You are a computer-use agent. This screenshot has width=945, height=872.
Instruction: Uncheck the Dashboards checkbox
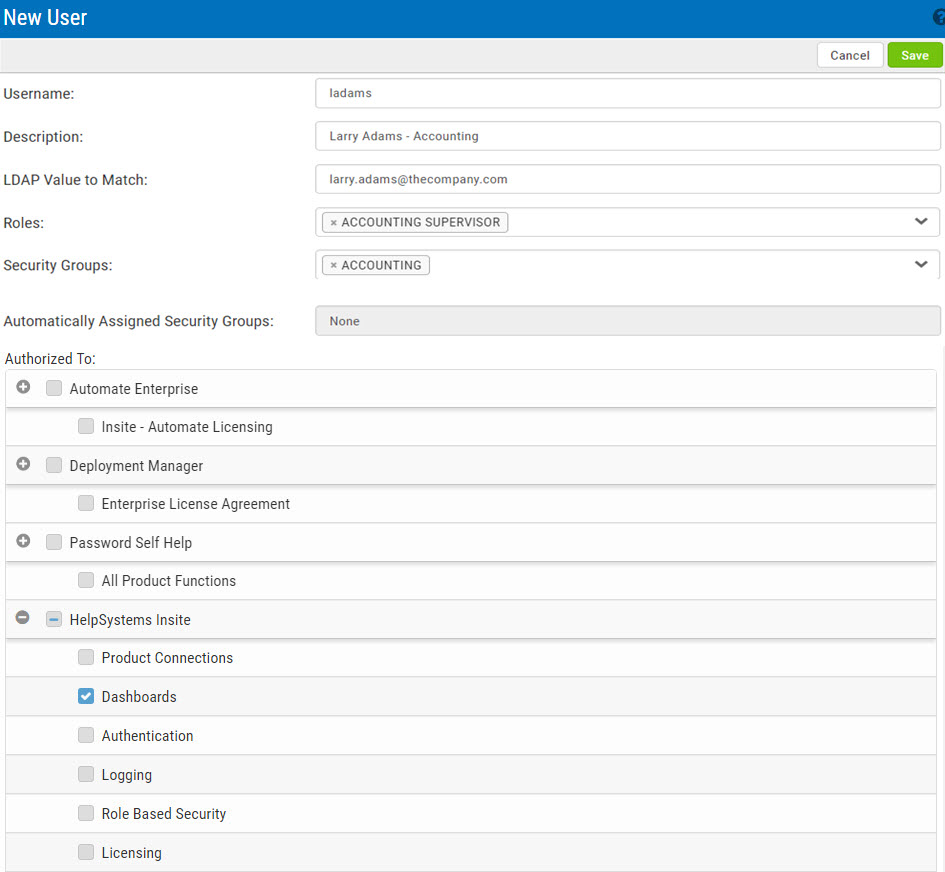[86, 697]
